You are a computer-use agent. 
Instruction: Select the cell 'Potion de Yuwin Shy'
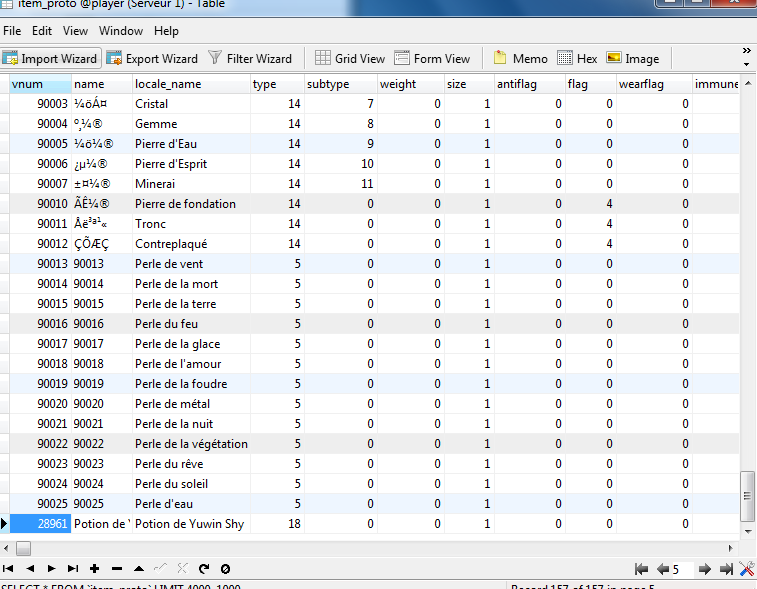191,524
